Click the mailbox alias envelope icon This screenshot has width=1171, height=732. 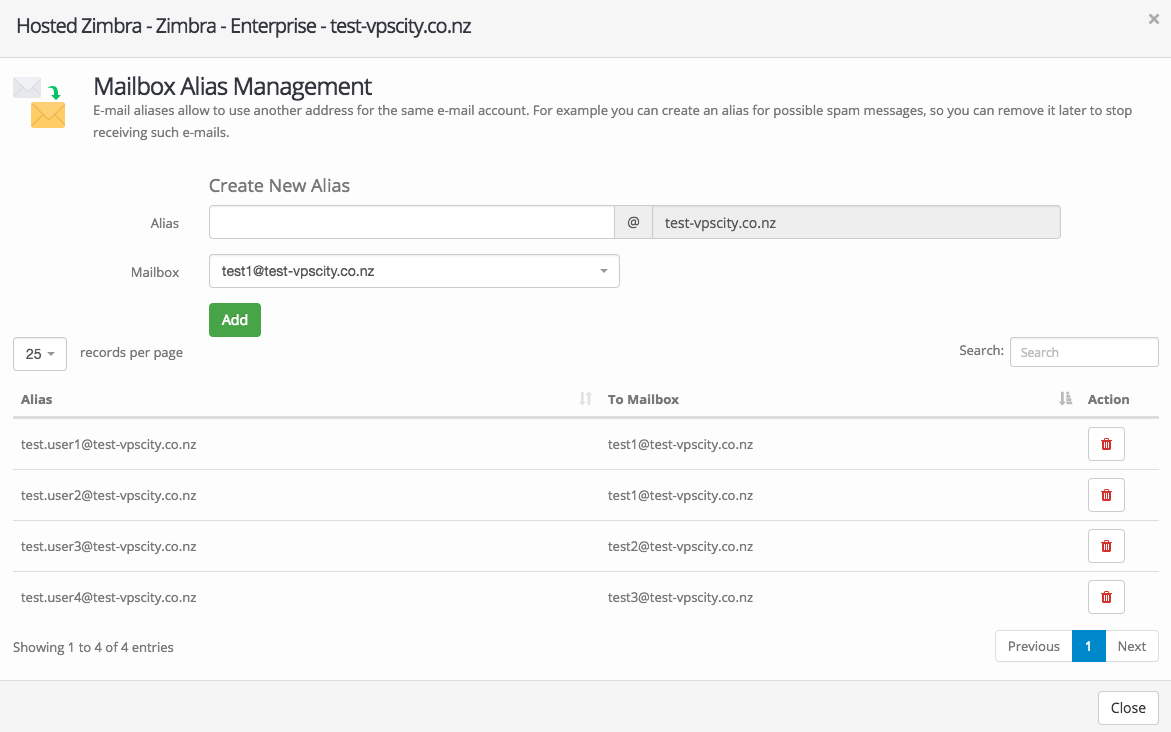coord(40,103)
